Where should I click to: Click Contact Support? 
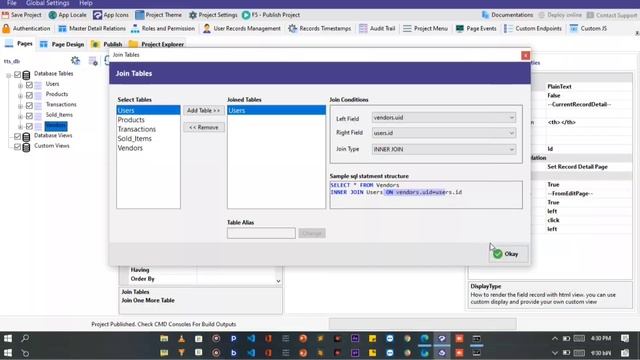pyautogui.click(x=611, y=15)
